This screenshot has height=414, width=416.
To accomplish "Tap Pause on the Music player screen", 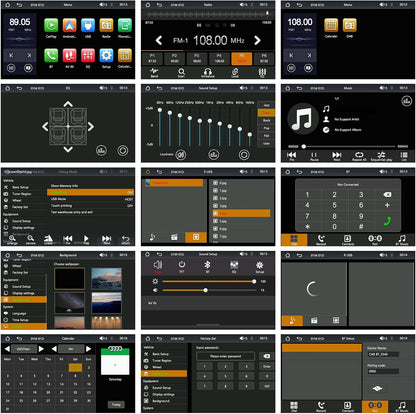I will pos(314,156).
